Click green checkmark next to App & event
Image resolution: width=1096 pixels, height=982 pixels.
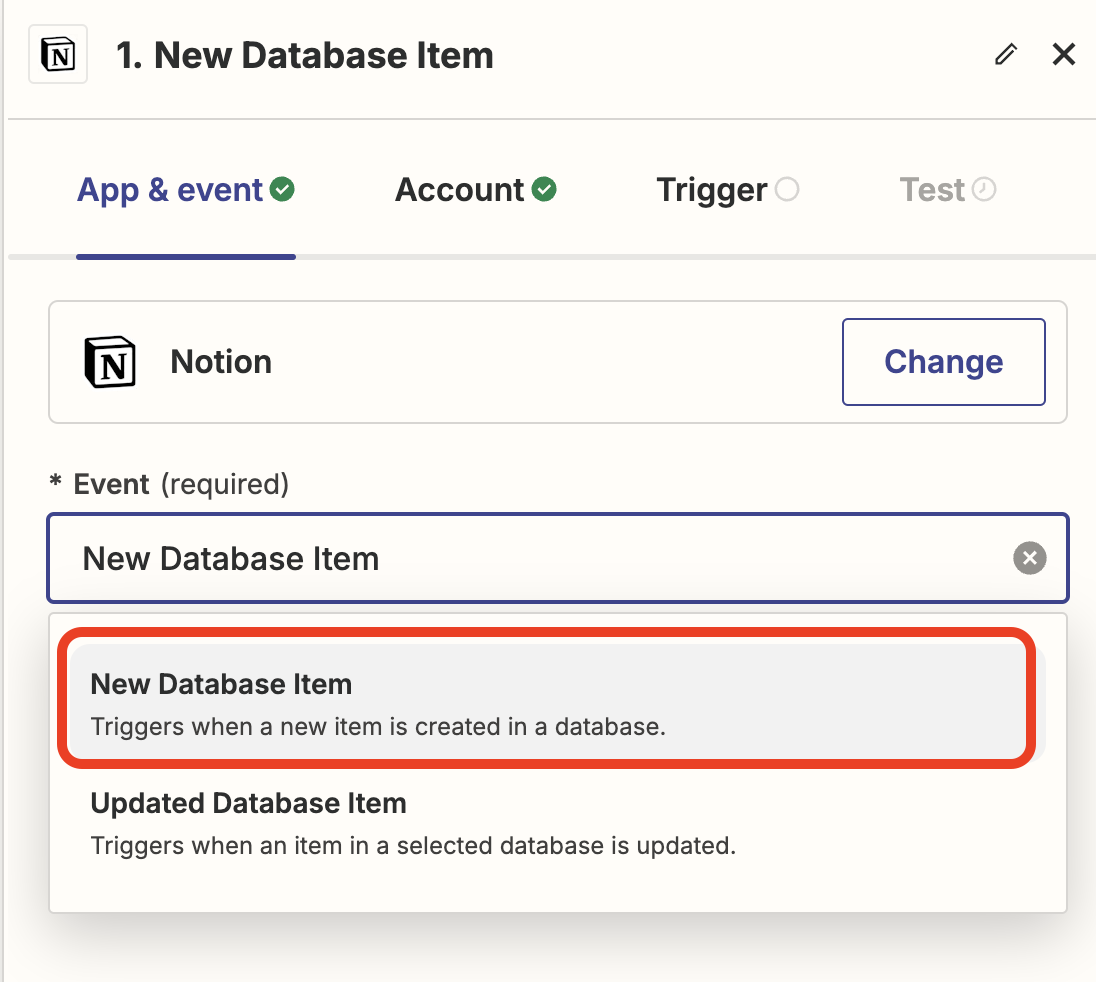283,189
